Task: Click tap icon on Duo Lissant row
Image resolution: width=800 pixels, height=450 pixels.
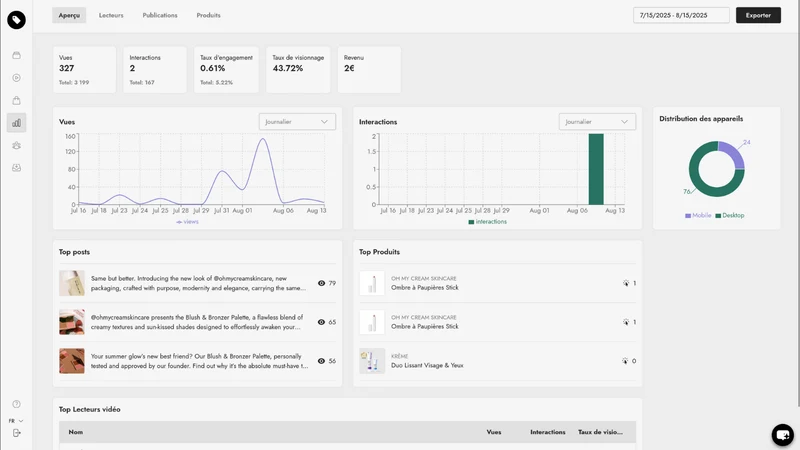Action: [625, 361]
